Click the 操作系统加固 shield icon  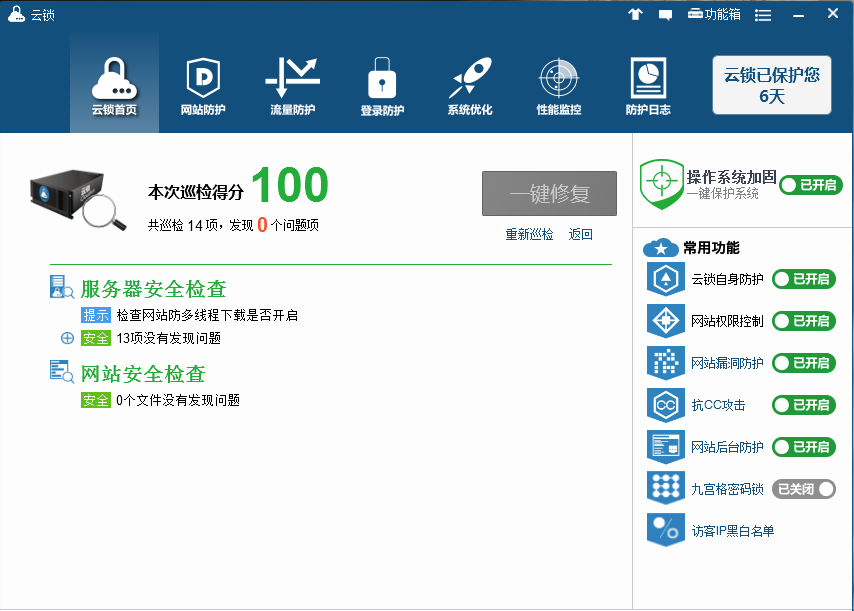click(661, 184)
